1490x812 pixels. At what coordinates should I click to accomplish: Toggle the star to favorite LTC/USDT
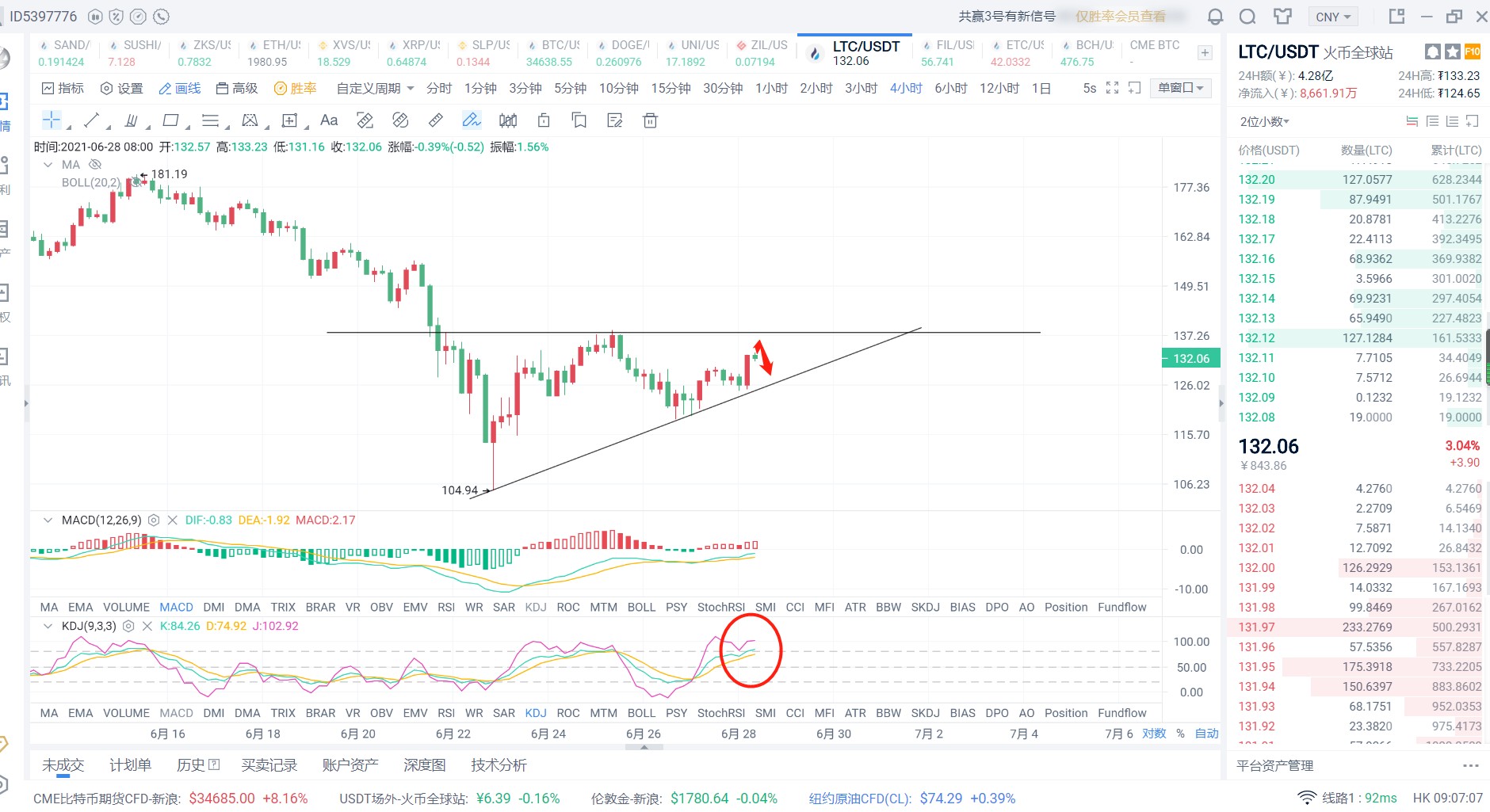[1453, 51]
